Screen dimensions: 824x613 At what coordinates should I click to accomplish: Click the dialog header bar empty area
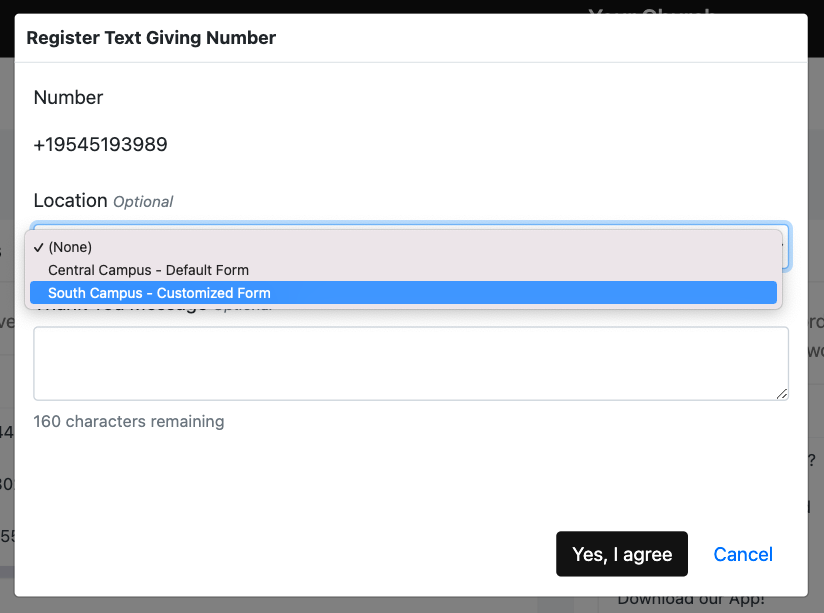[540, 38]
